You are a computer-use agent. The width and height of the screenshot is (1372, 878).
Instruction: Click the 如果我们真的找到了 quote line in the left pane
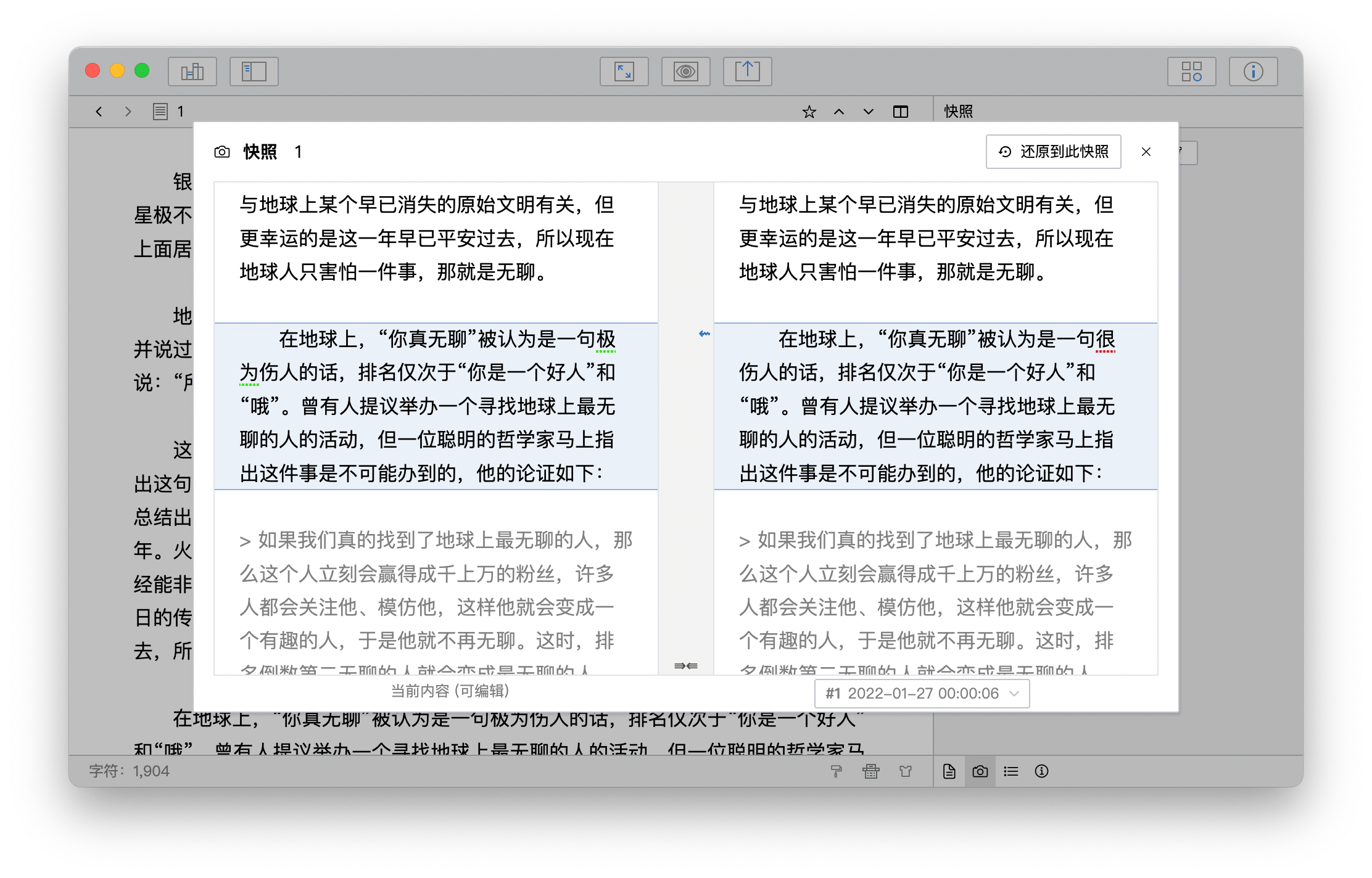click(x=436, y=540)
